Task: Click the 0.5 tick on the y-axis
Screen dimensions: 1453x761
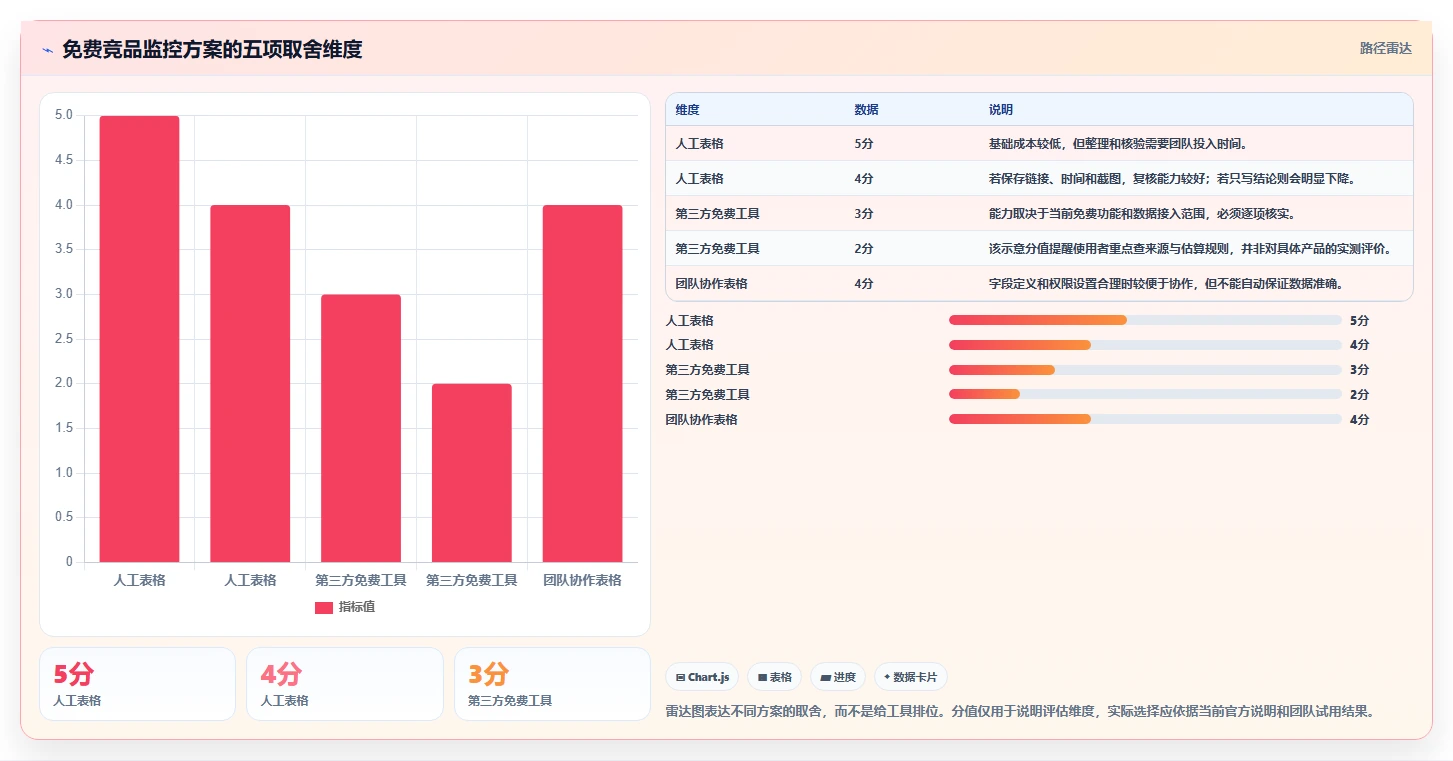Action: point(62,517)
